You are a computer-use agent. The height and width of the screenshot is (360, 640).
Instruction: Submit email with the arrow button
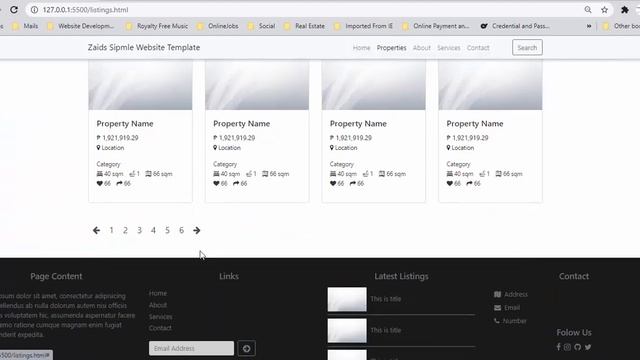(x=247, y=348)
